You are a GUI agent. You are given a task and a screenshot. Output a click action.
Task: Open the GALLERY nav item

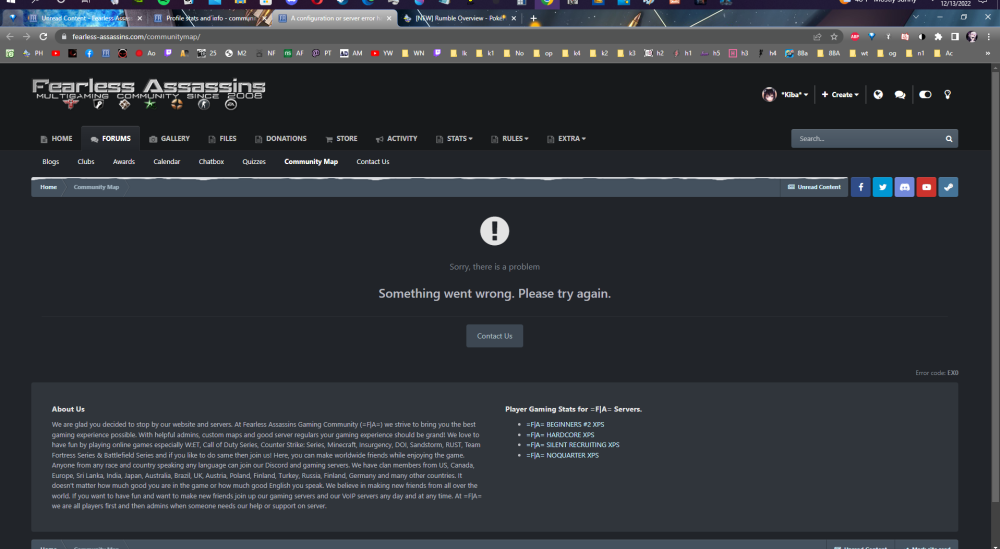pyautogui.click(x=169, y=138)
